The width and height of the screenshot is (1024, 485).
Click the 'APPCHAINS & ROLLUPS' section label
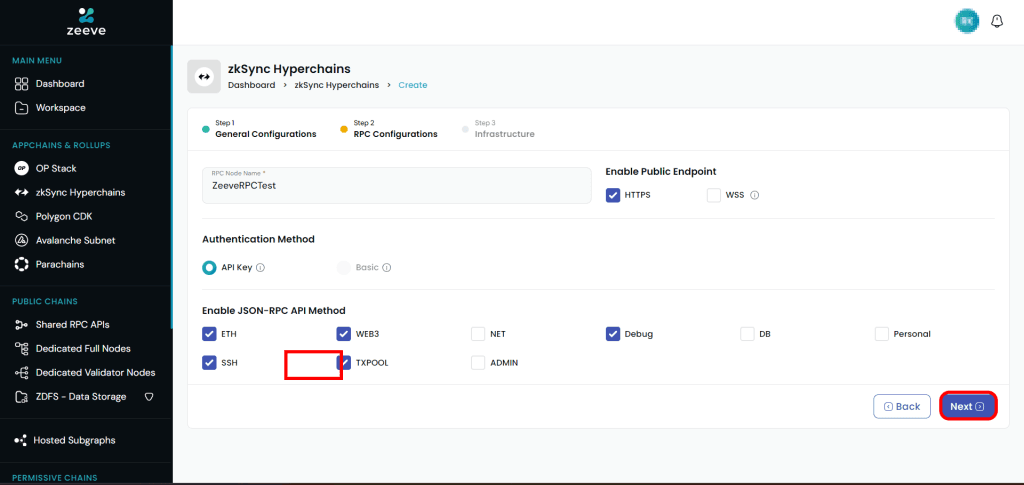(x=61, y=145)
